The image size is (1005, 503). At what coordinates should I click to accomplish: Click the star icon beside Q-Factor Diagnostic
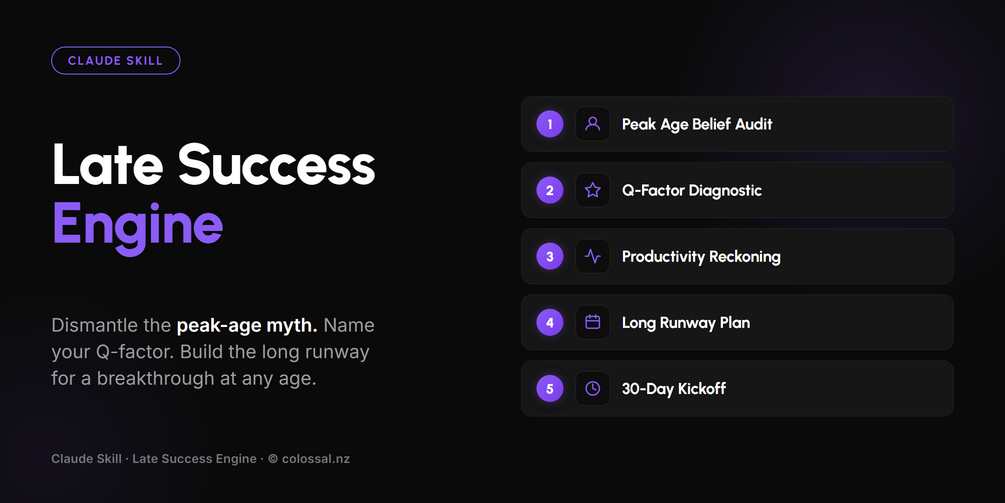point(592,190)
